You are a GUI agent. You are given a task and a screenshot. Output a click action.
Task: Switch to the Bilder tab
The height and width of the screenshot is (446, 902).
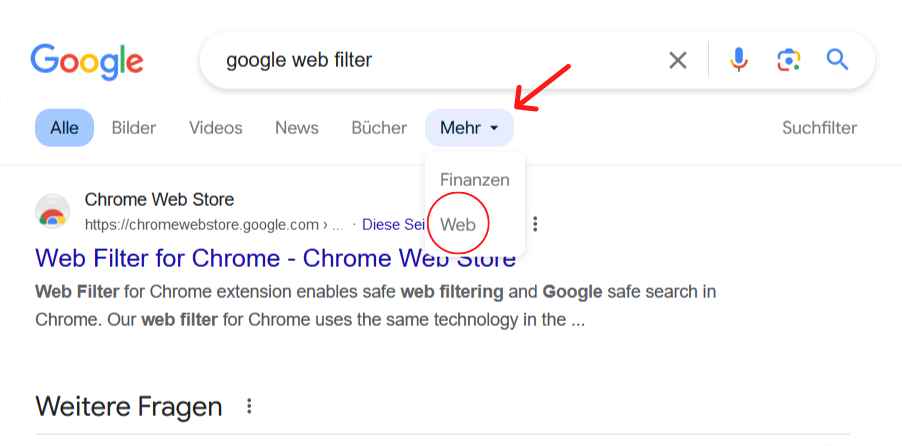(134, 128)
